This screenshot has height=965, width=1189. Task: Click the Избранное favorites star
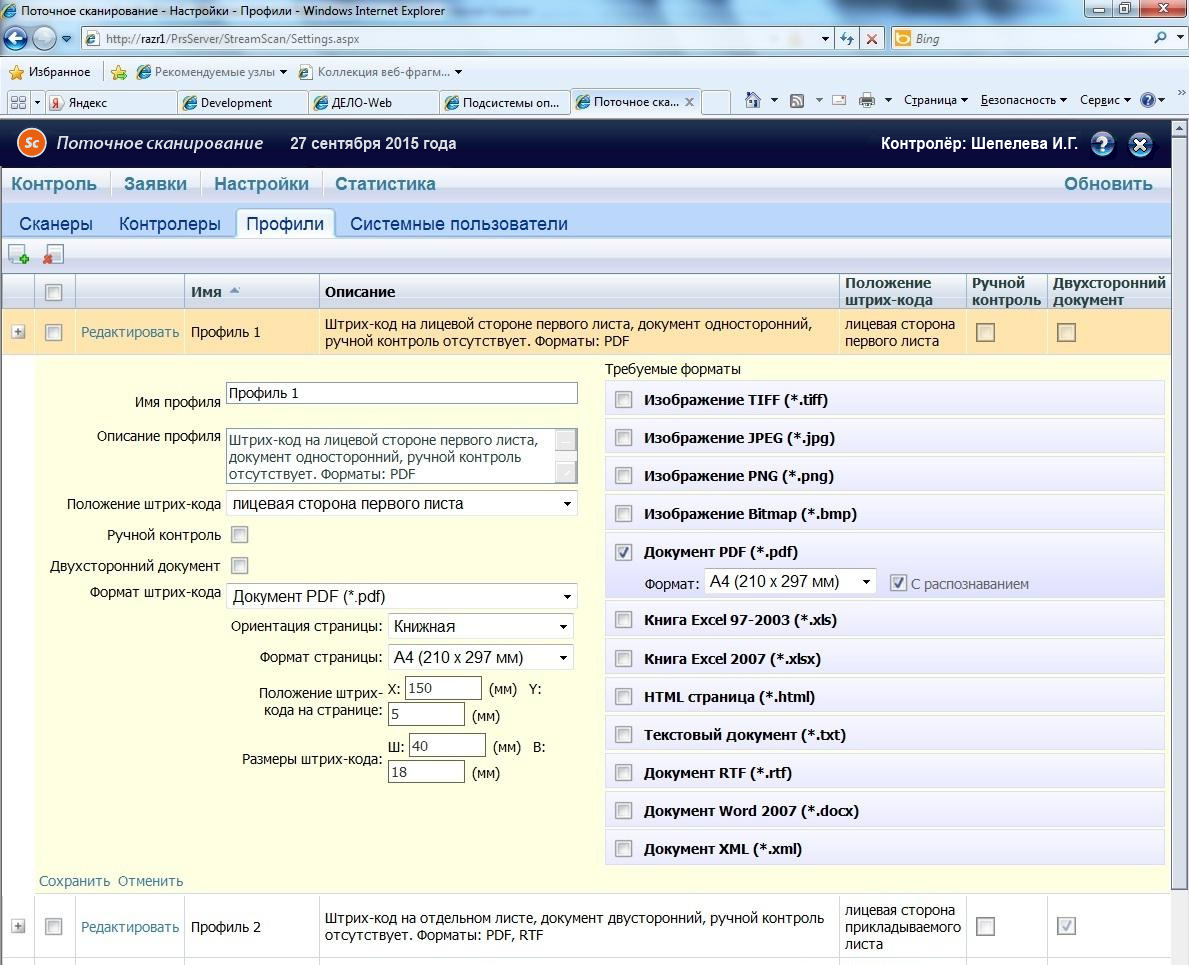point(17,72)
